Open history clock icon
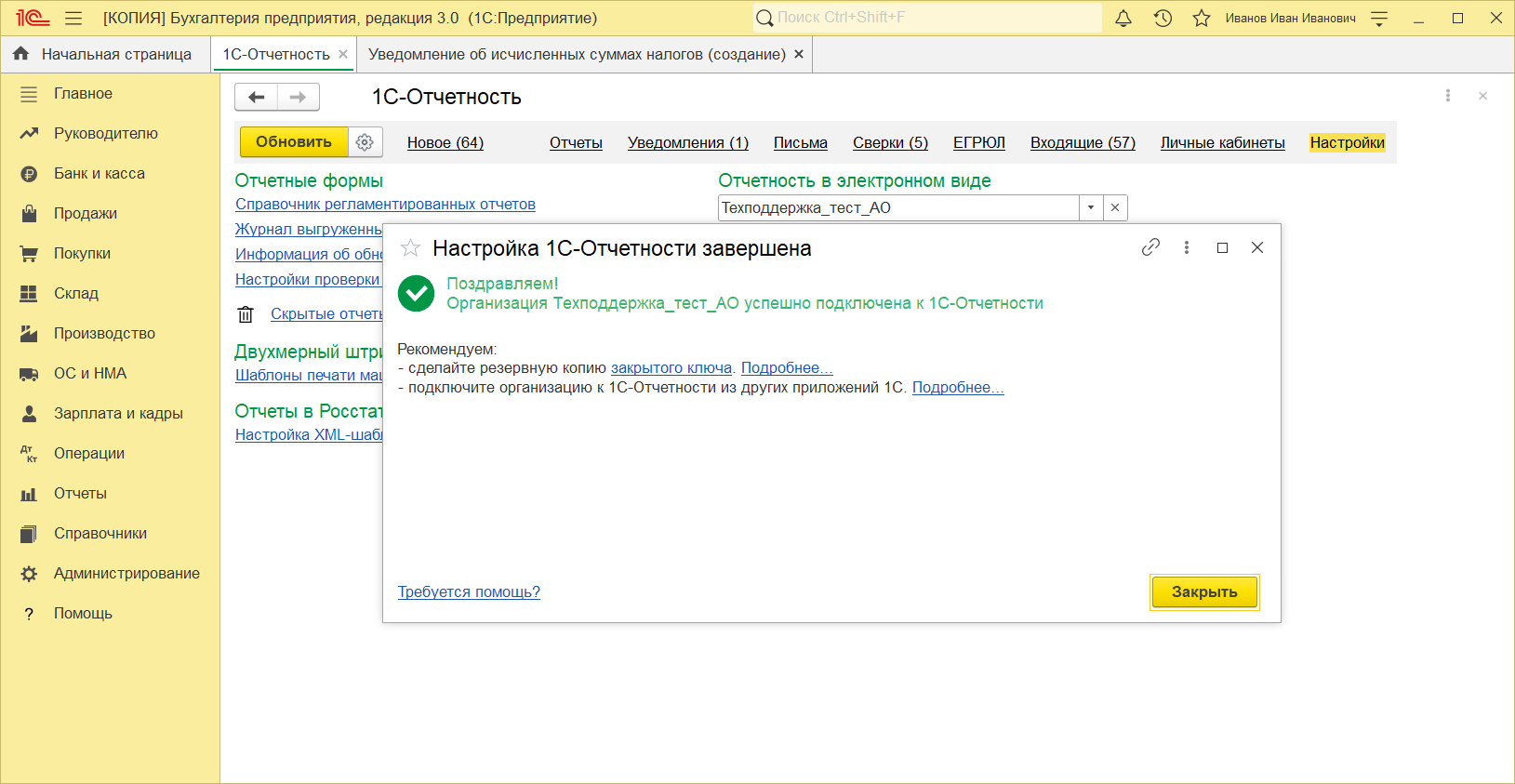This screenshot has height=784, width=1515. pos(1163,18)
